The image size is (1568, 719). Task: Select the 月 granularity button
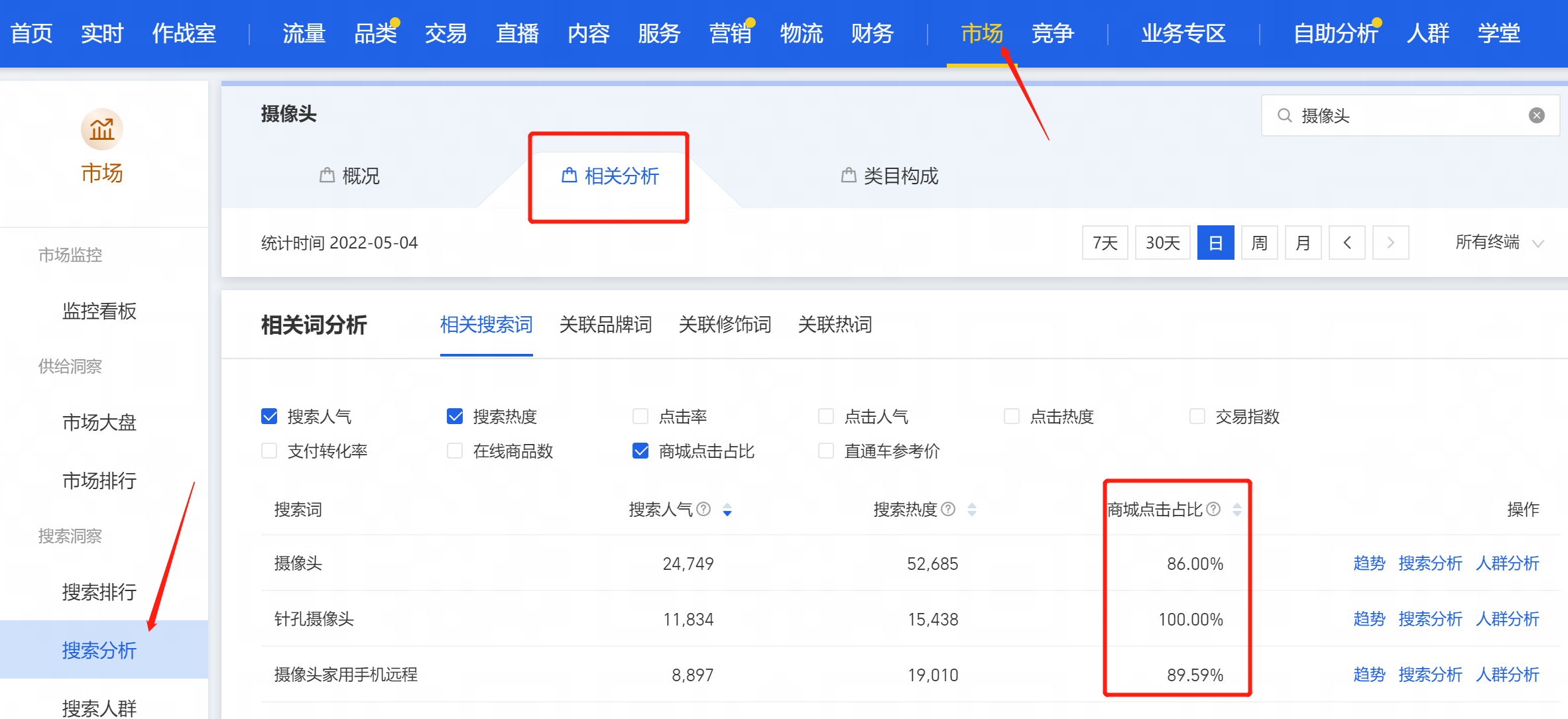tap(1303, 243)
